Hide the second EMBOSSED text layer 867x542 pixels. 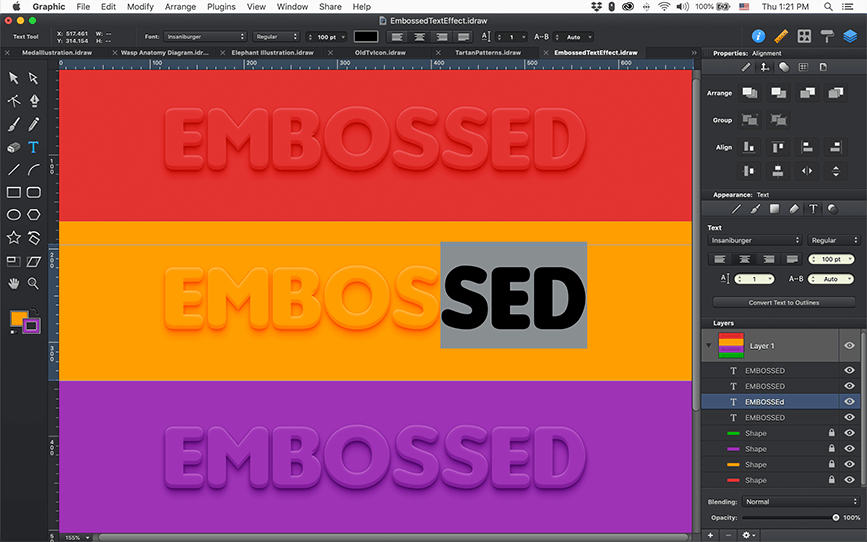click(849, 386)
